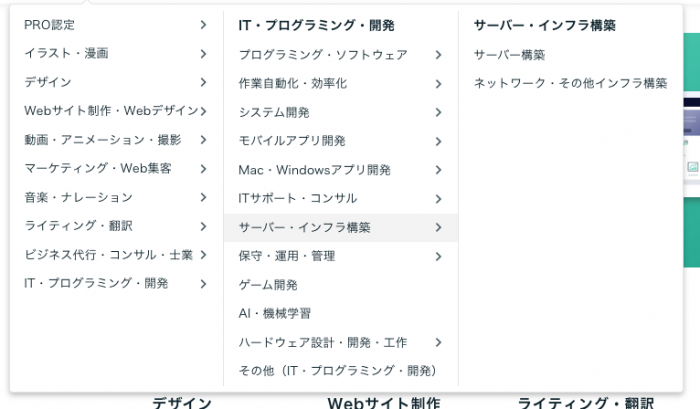Select Webサイト制作・Webデザイン category
Image resolution: width=700 pixels, height=409 pixels.
click(110, 111)
